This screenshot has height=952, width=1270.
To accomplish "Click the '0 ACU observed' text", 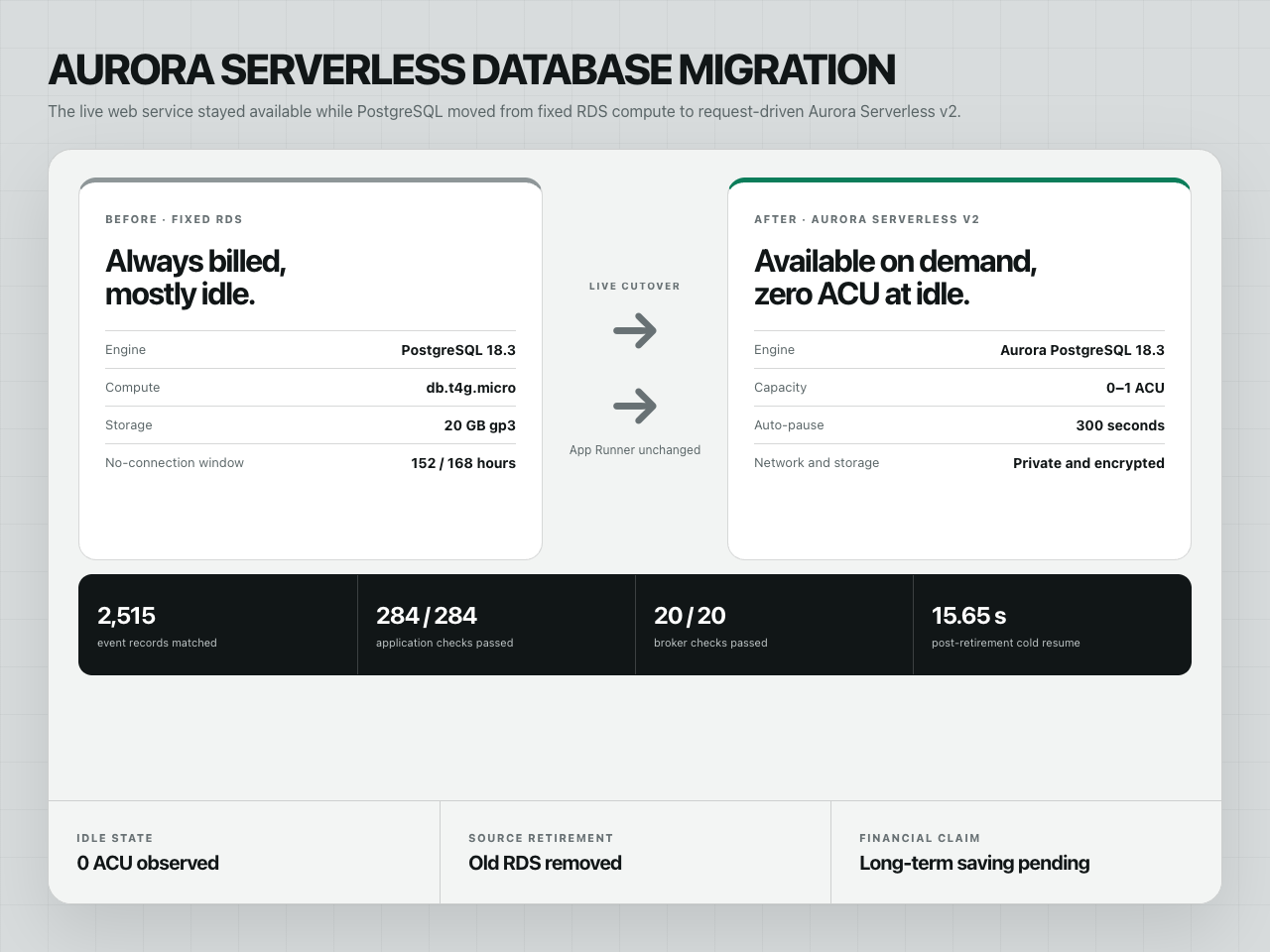I will pyautogui.click(x=148, y=863).
